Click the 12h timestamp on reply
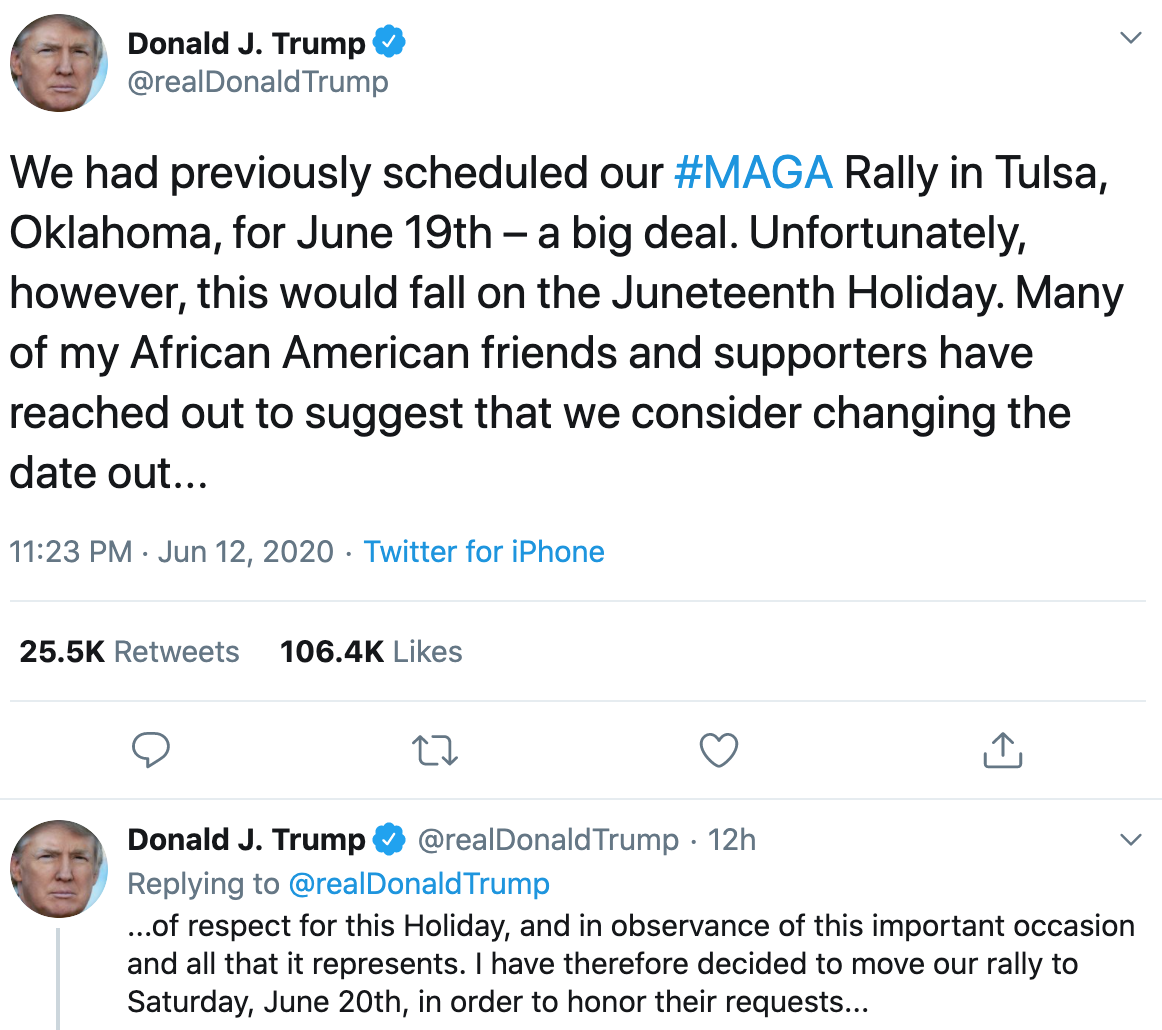This screenshot has width=1162, height=1030. point(731,840)
